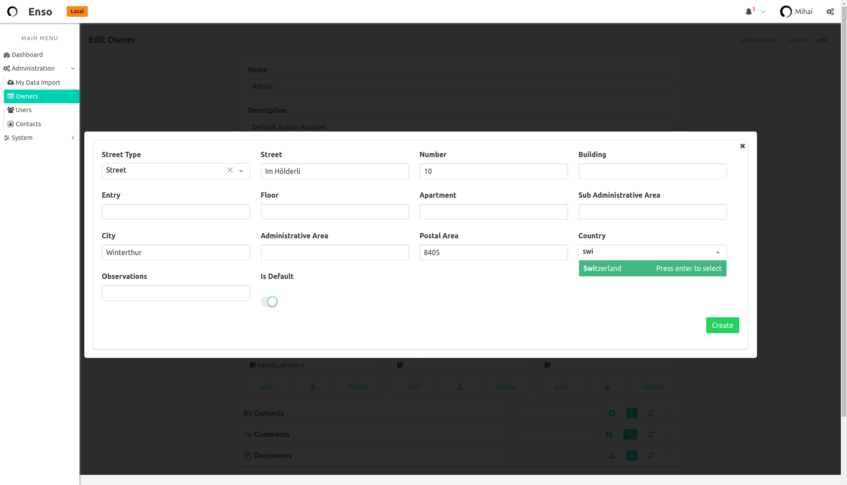
Task: Open the settings gears in the top bar
Action: [830, 11]
